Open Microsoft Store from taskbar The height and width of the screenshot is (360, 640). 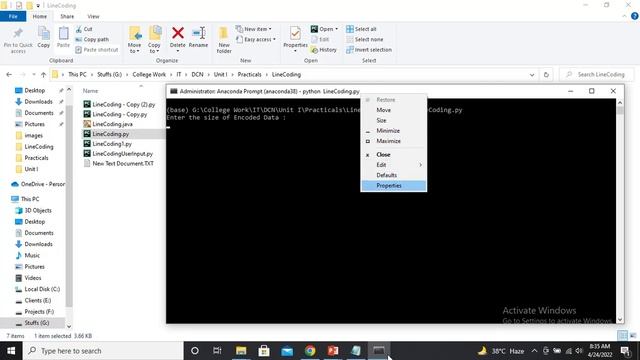[264, 351]
